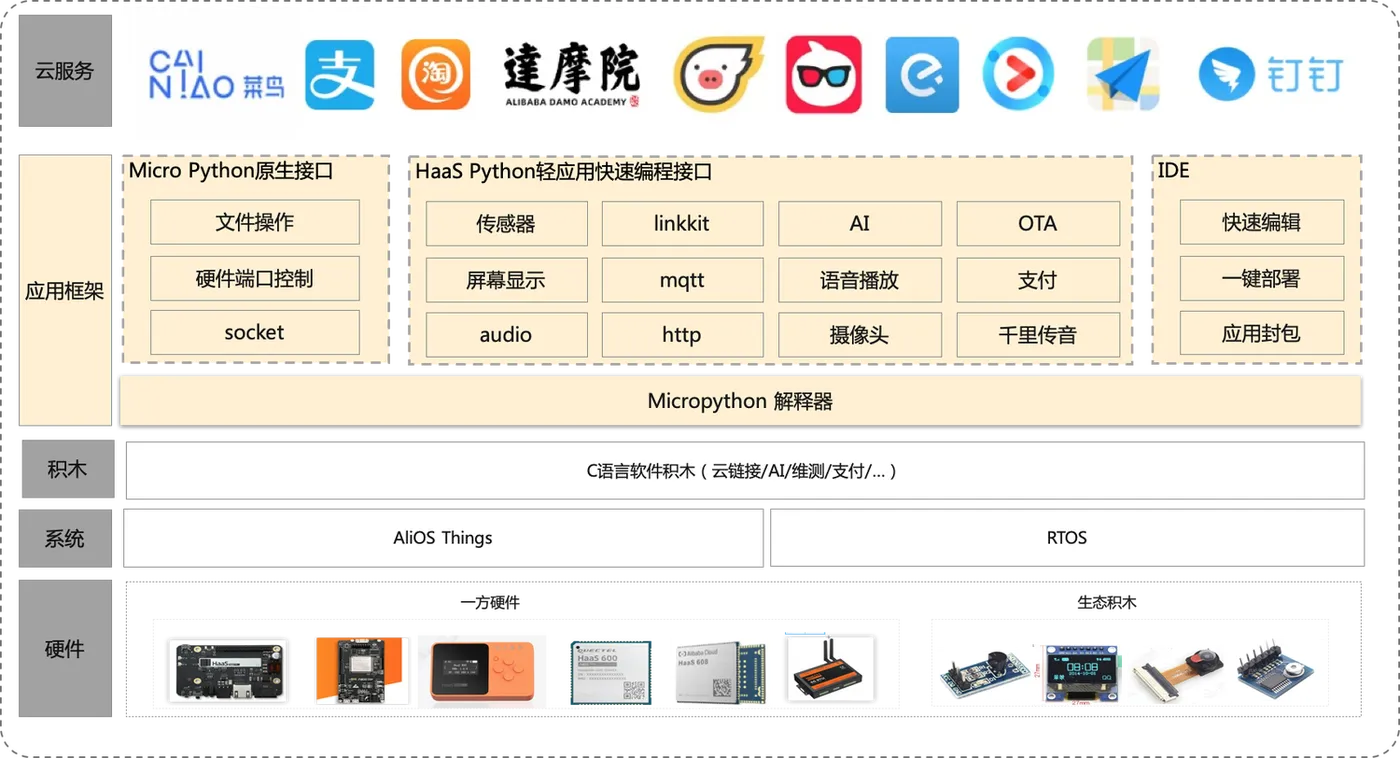Click the 生态积木 heading
Viewport: 1400px width, 758px height.
(1107, 602)
